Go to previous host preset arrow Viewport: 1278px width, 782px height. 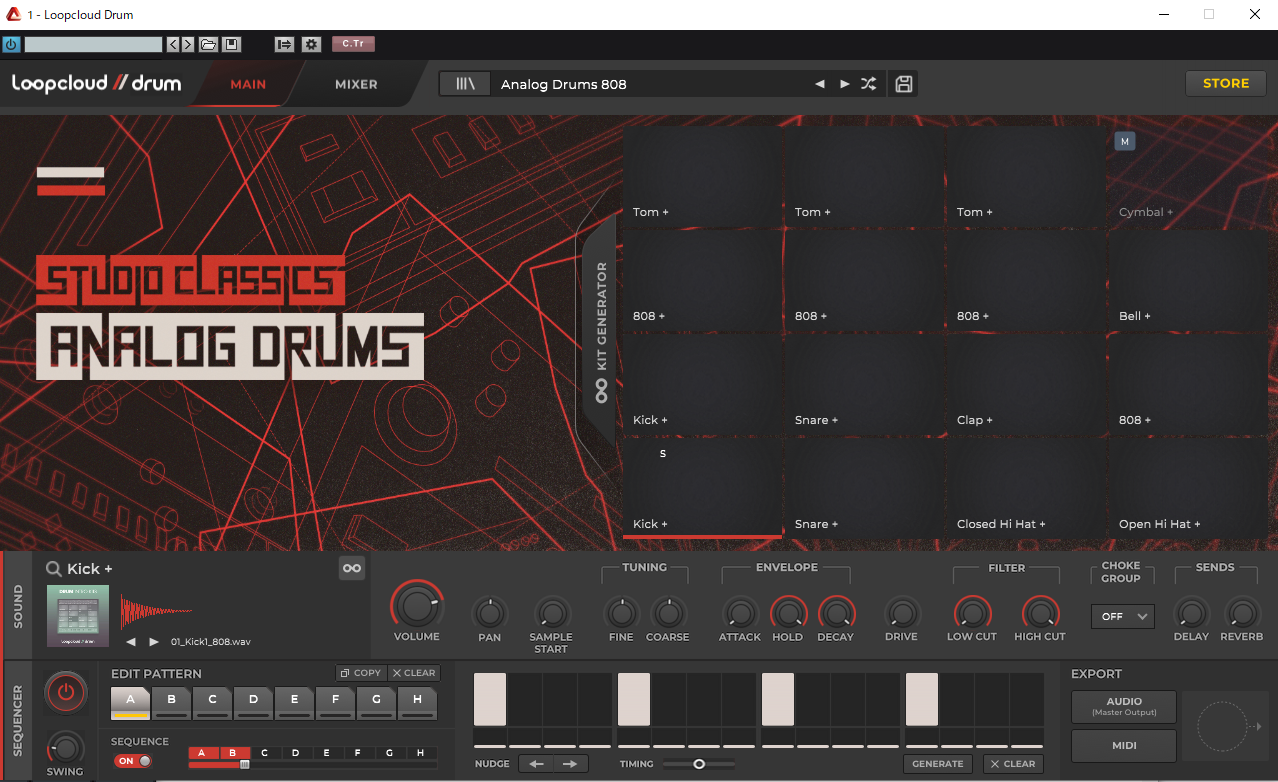(x=173, y=44)
